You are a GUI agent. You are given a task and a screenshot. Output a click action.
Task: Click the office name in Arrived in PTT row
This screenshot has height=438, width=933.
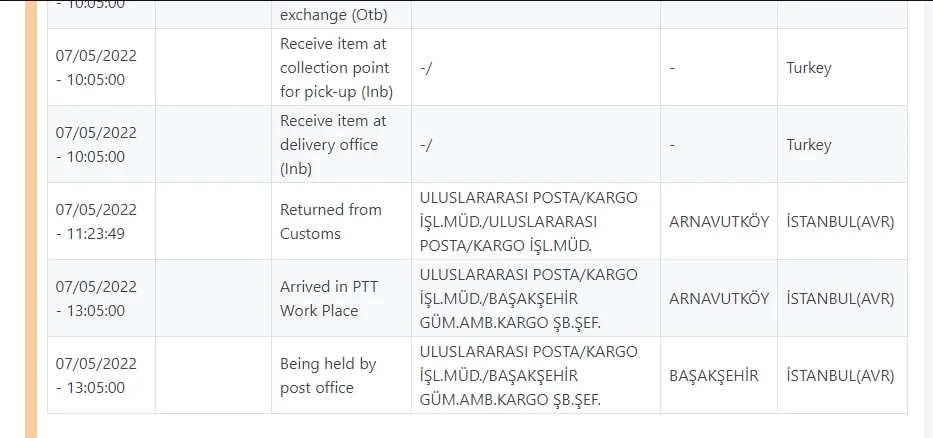click(x=528, y=298)
